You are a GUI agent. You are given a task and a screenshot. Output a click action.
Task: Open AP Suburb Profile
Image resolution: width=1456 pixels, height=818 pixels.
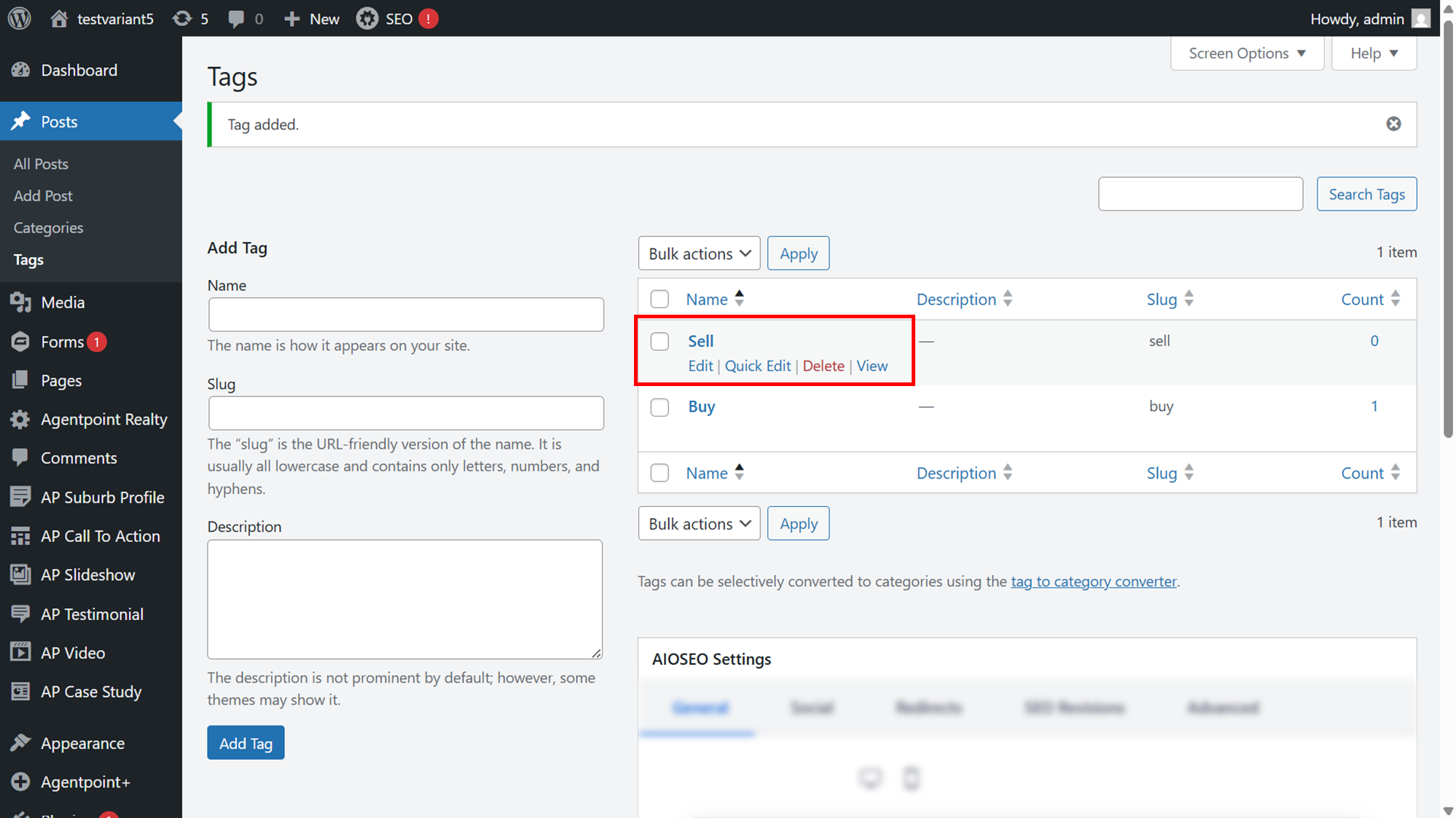[x=91, y=498]
